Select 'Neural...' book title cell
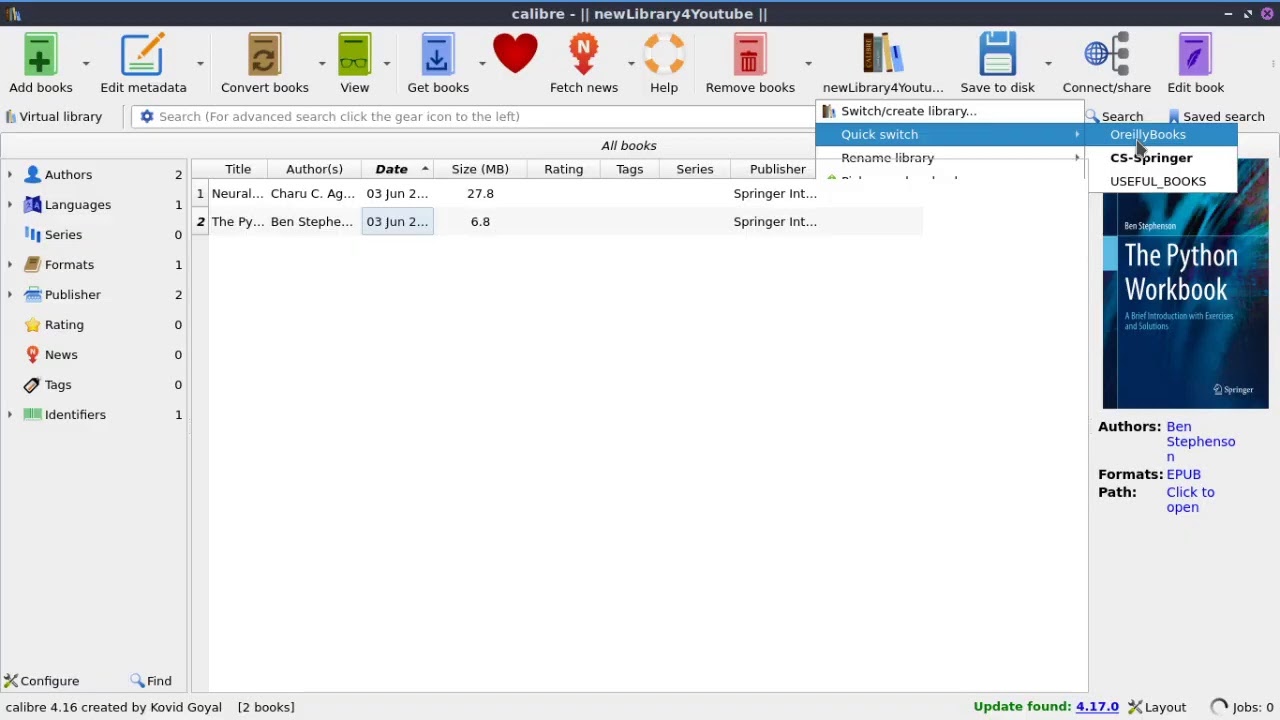Screen dimensions: 1280x720 [x=238, y=194]
